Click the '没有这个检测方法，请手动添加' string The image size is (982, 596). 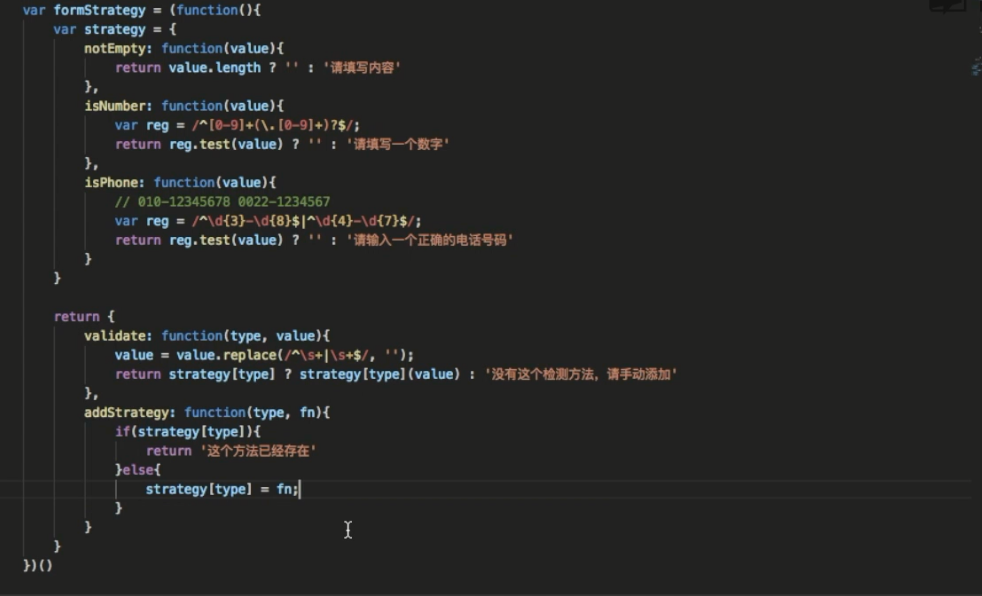(581, 374)
